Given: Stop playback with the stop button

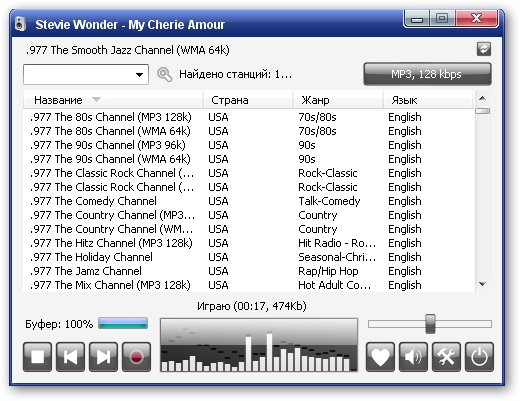Looking at the screenshot, I should 37,357.
